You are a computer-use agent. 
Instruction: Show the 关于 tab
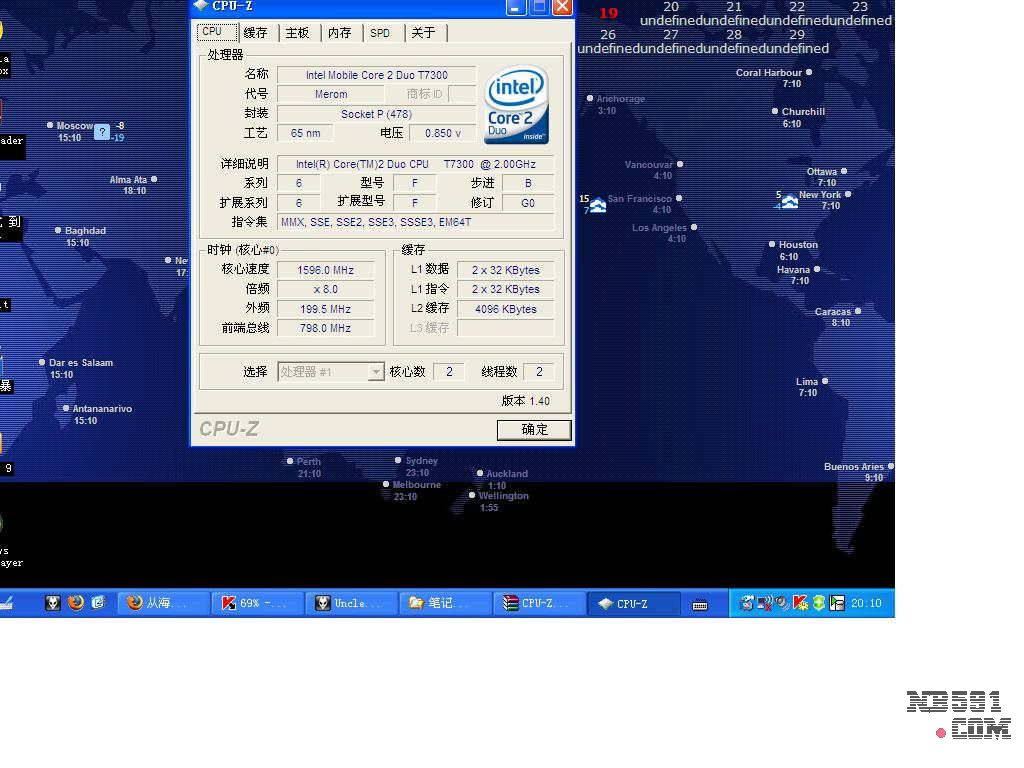coord(423,33)
